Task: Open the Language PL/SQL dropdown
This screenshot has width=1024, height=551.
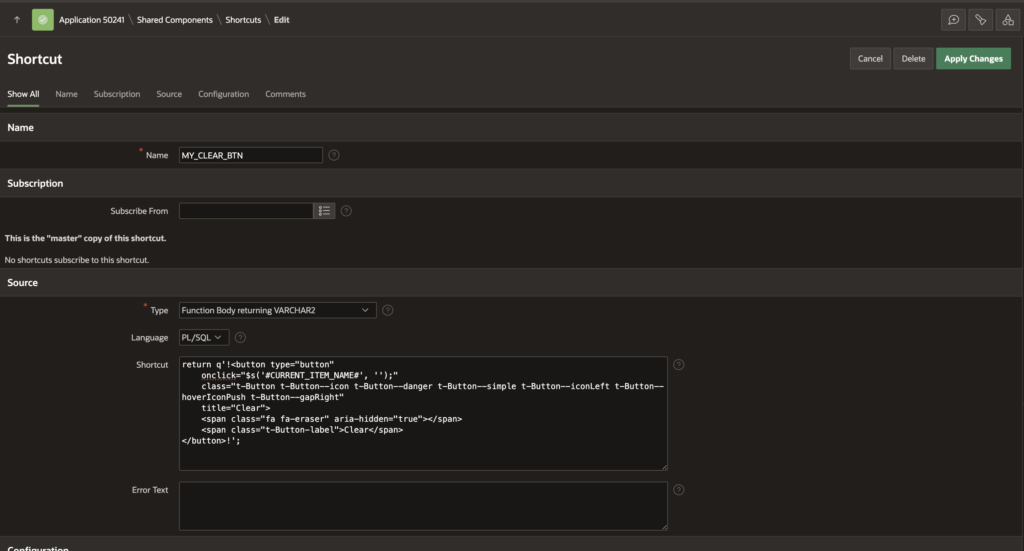Action: click(x=204, y=338)
